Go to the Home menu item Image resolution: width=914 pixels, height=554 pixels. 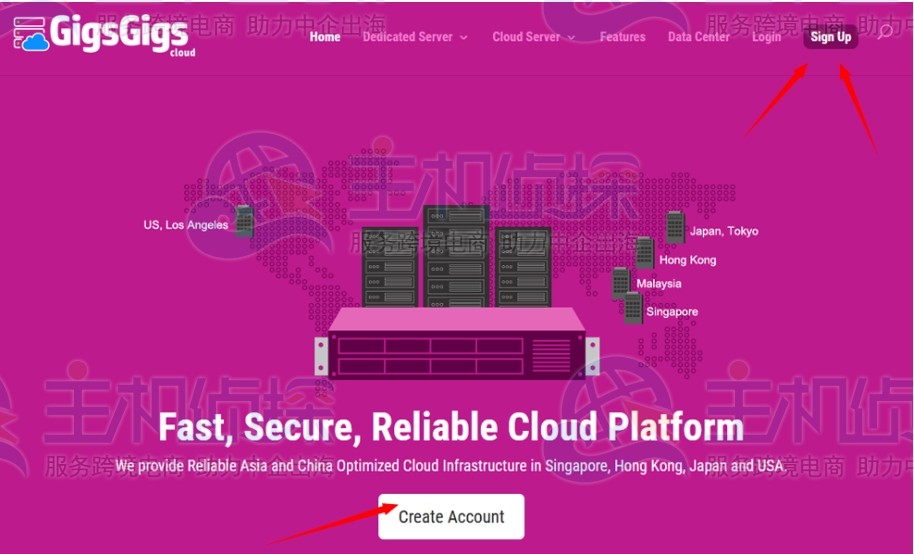pos(325,37)
